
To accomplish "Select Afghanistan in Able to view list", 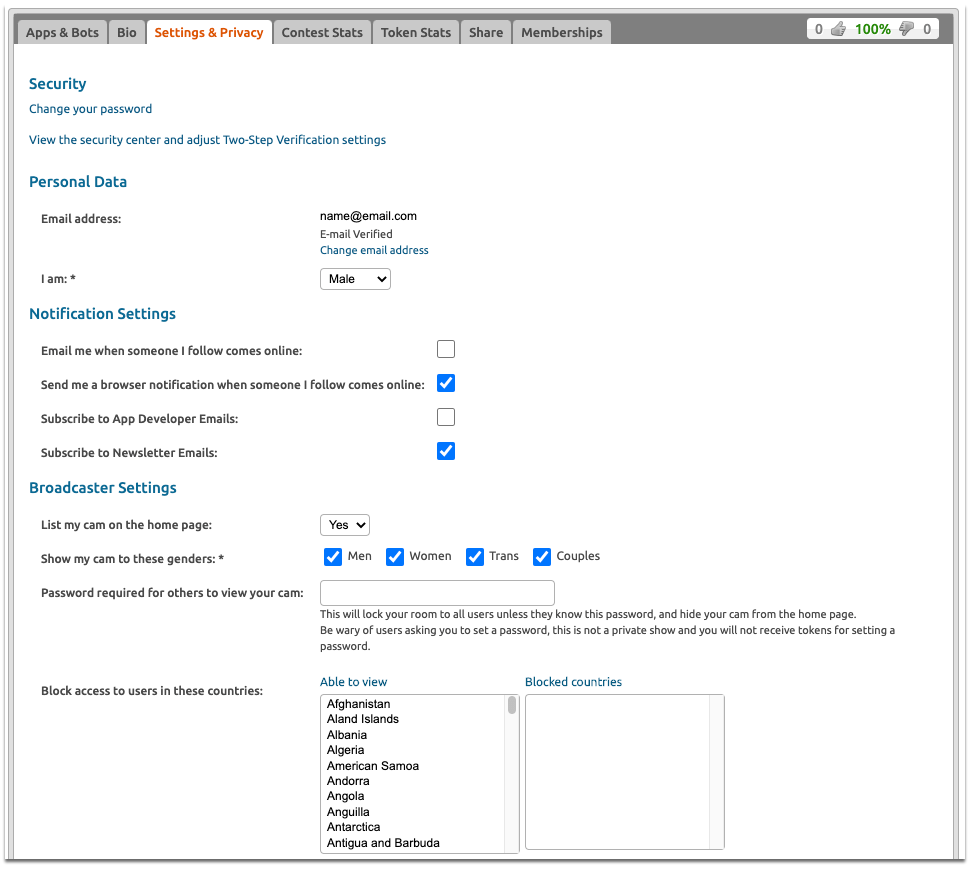I will pos(359,704).
